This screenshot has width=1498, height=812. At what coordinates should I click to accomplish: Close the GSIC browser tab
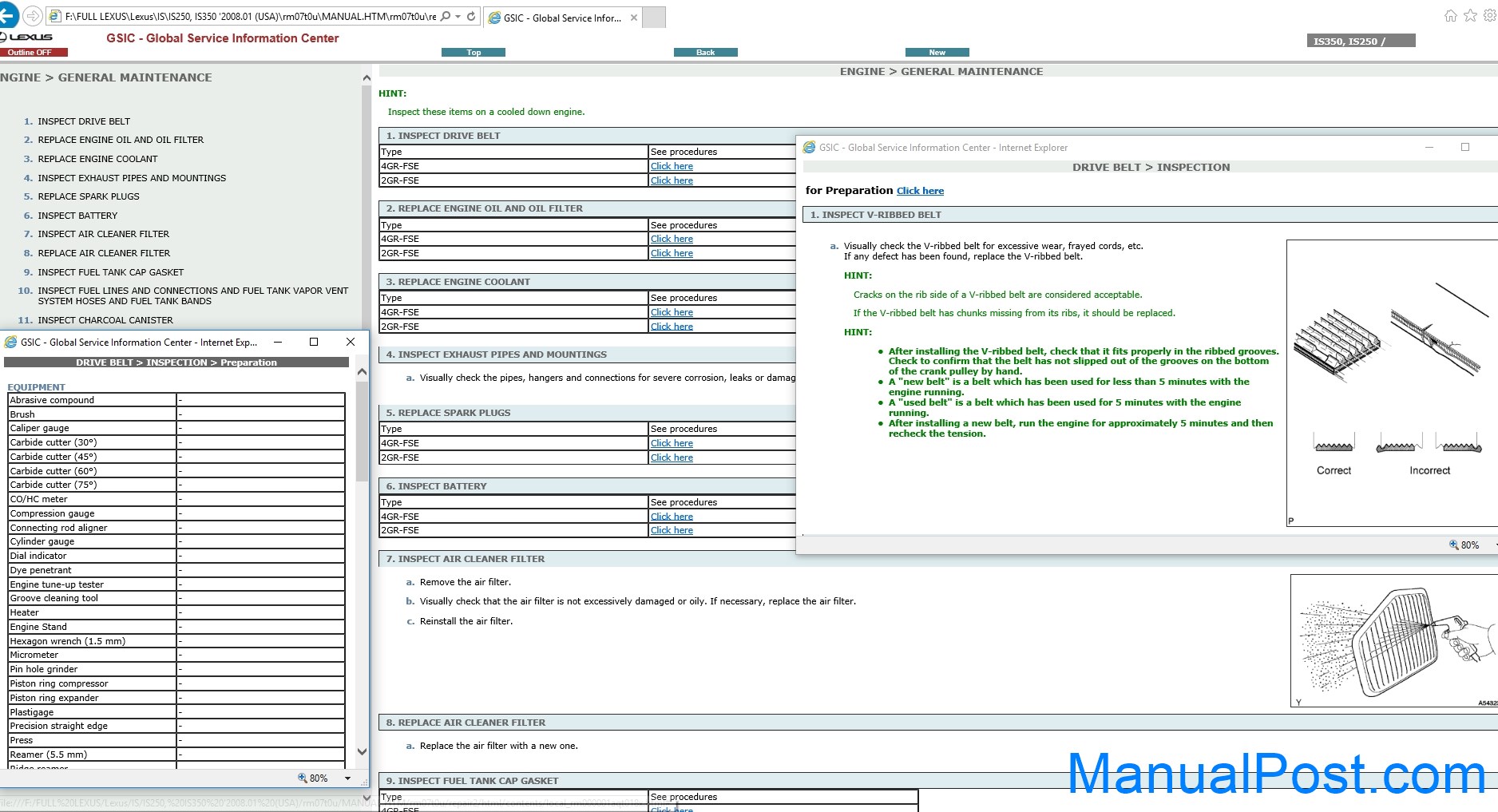pyautogui.click(x=634, y=18)
